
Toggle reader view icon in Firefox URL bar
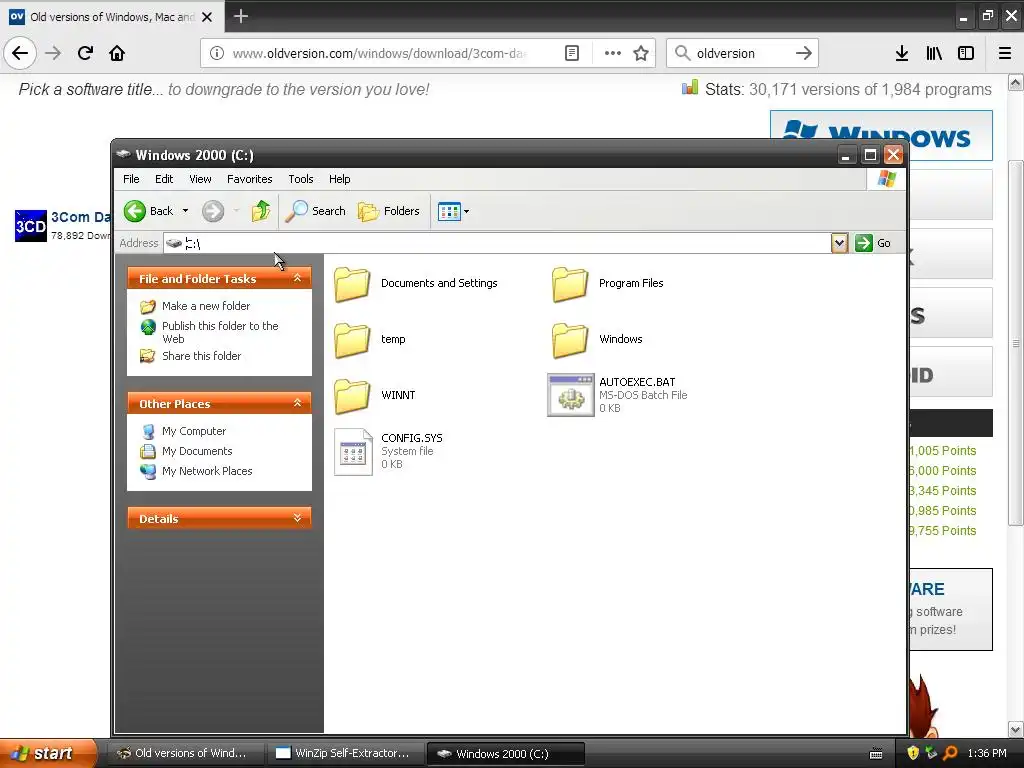(x=571, y=53)
